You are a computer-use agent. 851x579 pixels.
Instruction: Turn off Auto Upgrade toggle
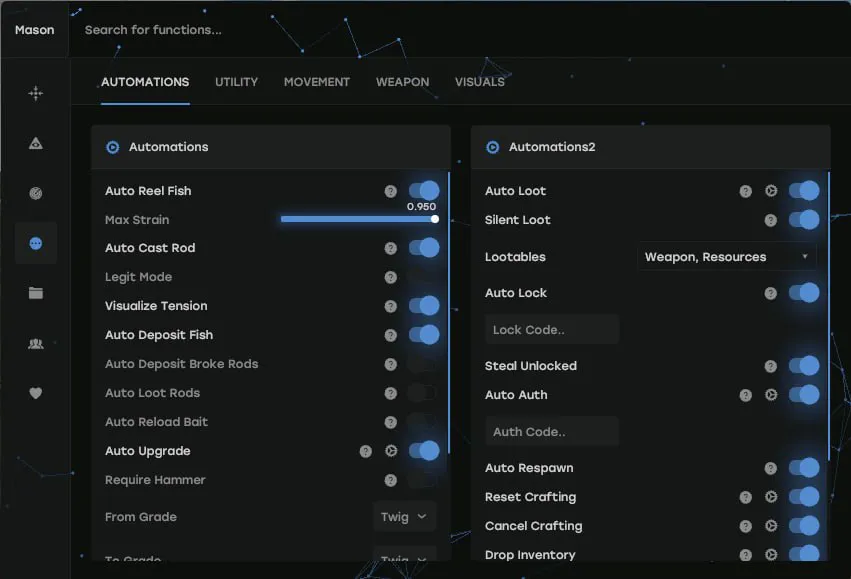pos(424,451)
